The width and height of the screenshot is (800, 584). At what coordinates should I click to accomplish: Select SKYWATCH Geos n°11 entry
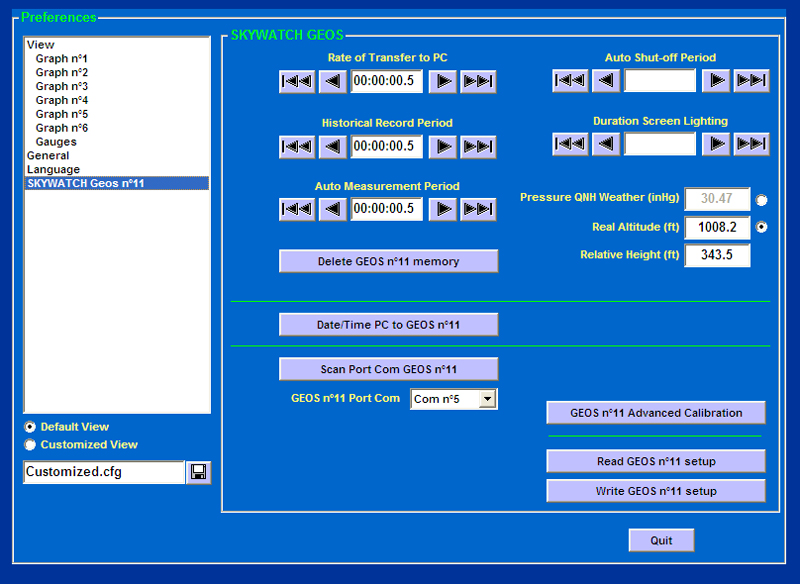point(117,183)
